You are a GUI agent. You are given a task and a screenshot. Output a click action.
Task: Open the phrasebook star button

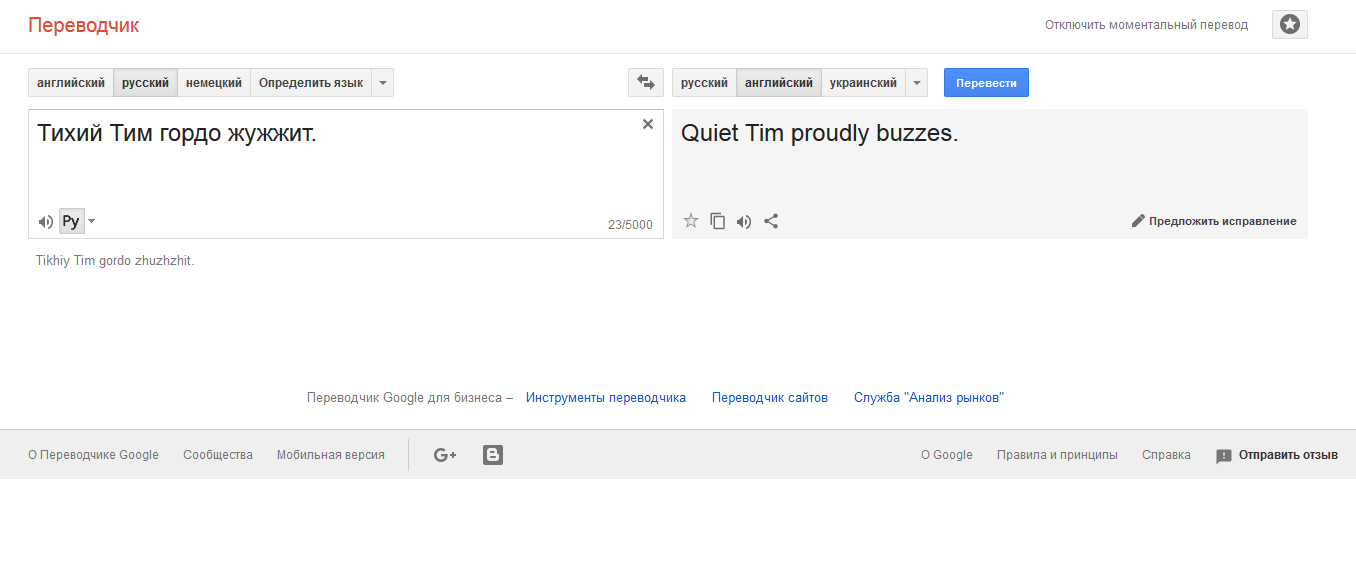(1289, 25)
